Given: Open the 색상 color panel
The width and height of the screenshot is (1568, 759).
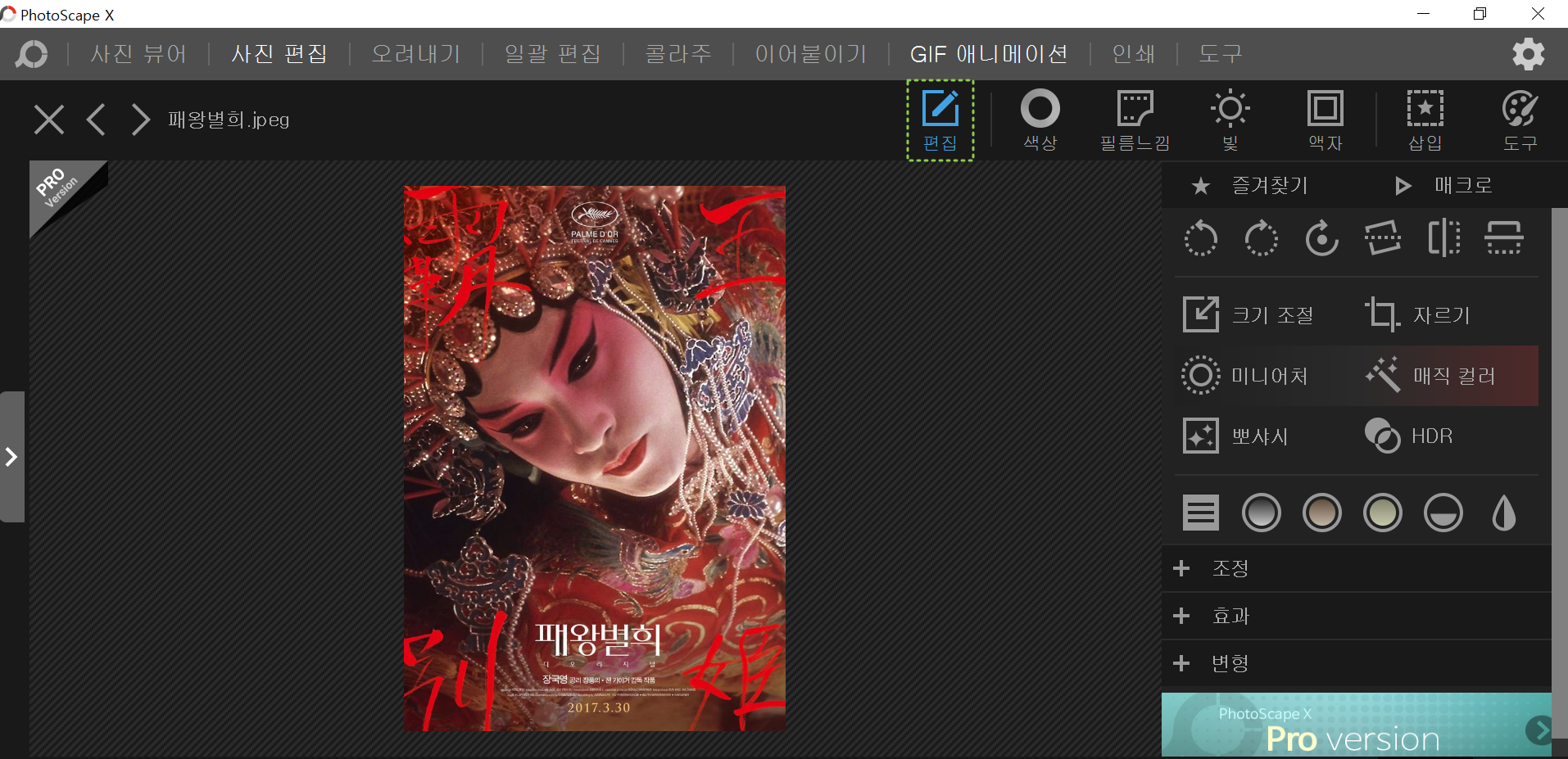Looking at the screenshot, I should point(1040,120).
